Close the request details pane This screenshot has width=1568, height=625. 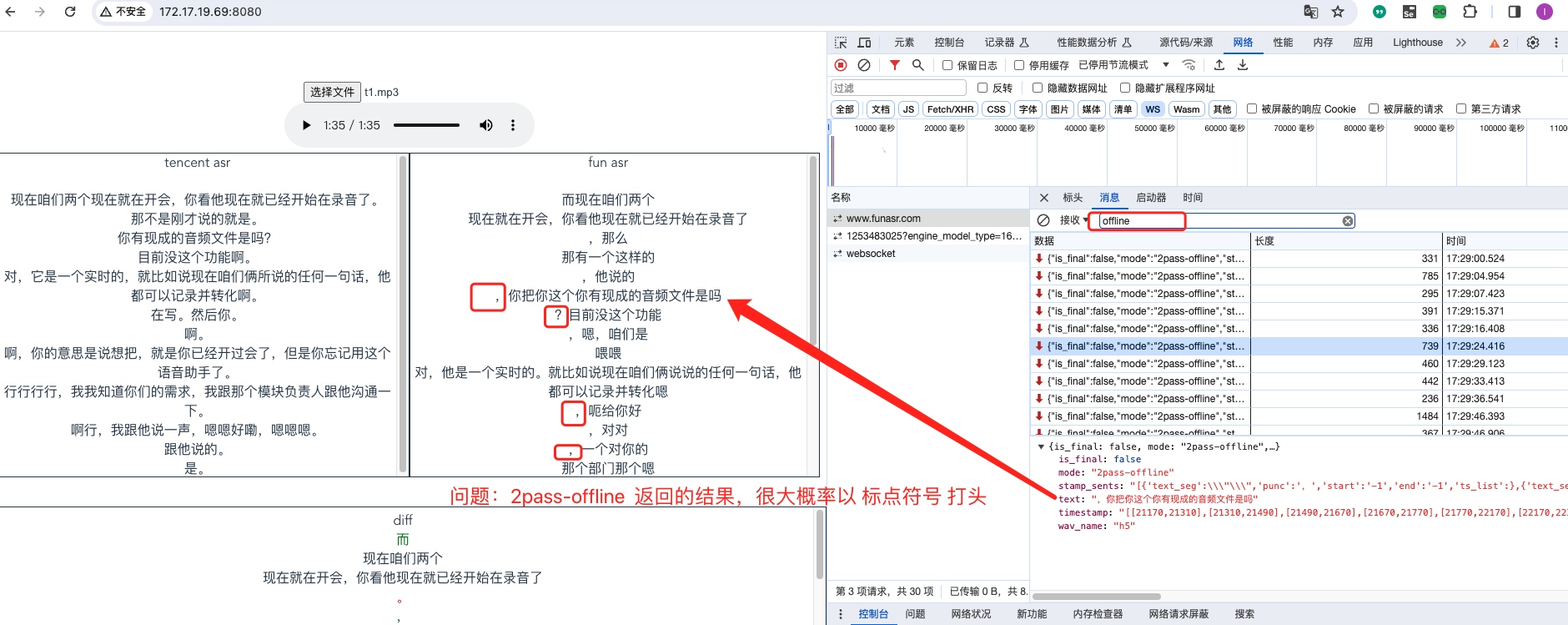tap(1043, 198)
